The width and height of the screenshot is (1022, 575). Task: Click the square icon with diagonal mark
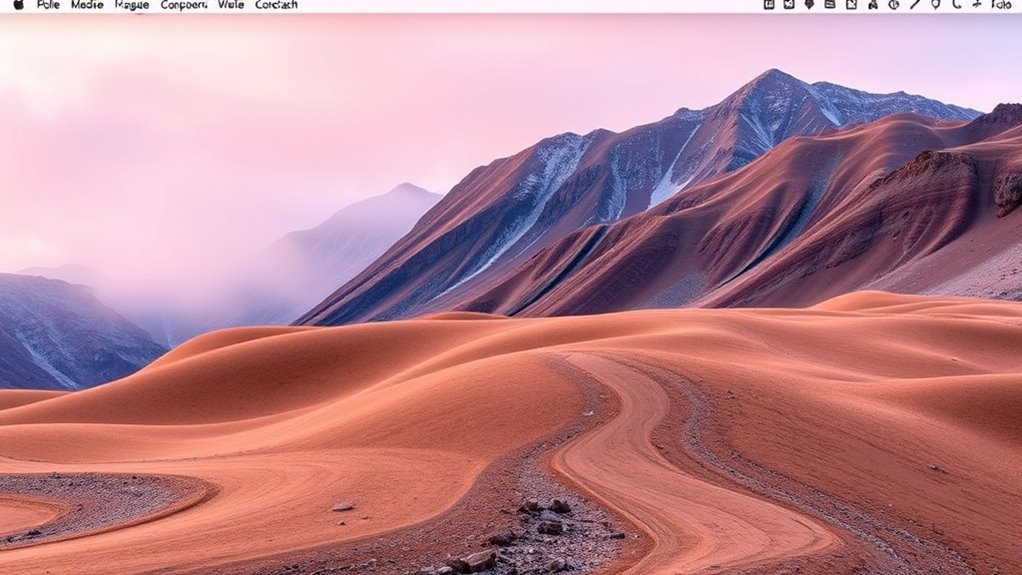coord(851,5)
